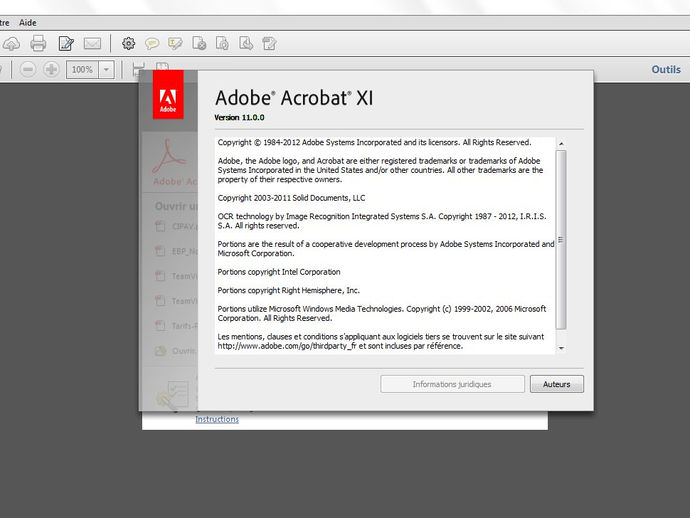Image resolution: width=690 pixels, height=518 pixels.
Task: Open the Aide menu
Action: [28, 22]
